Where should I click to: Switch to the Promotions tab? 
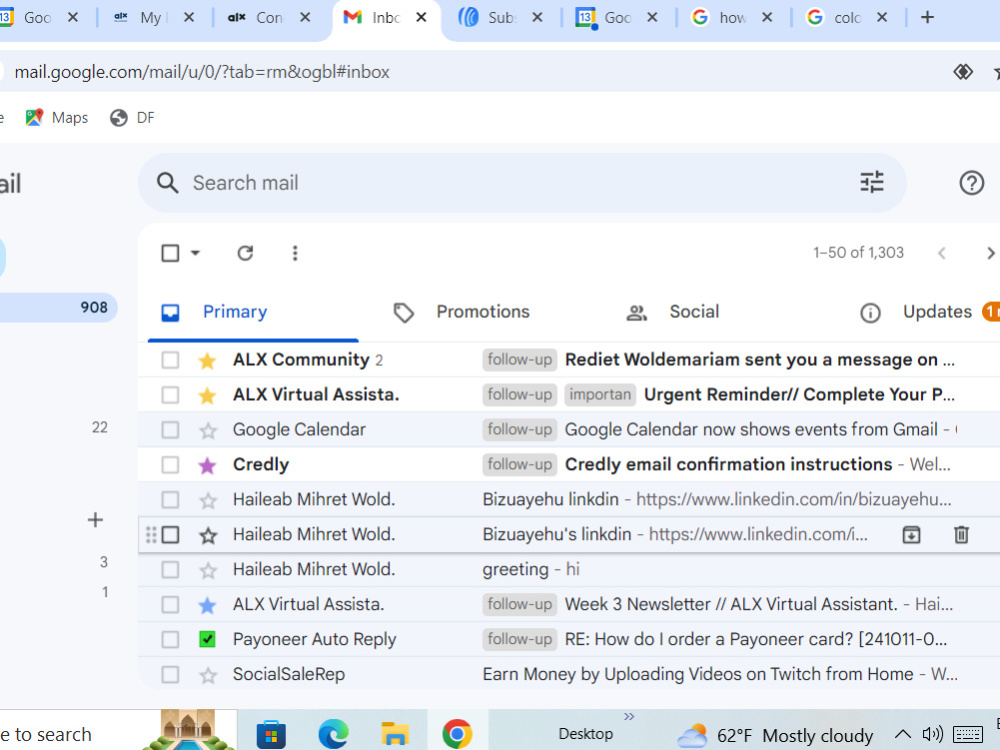pyautogui.click(x=482, y=312)
